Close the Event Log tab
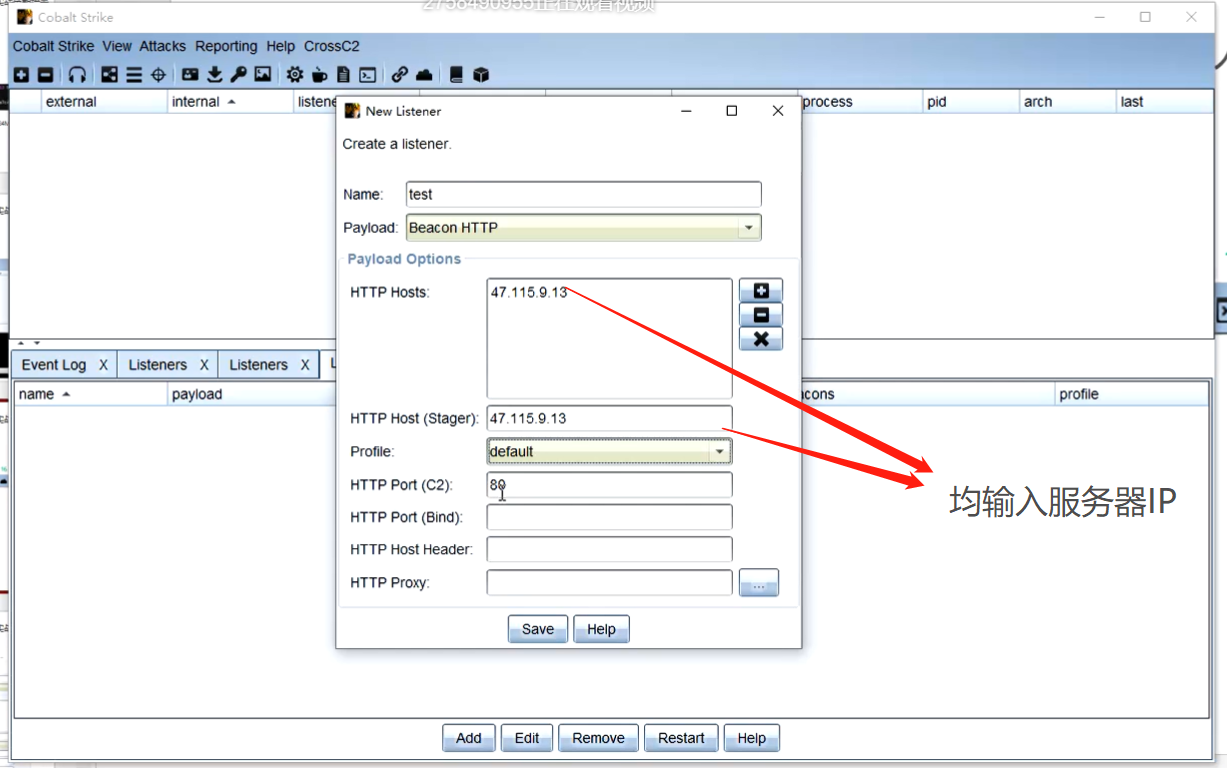 click(103, 365)
